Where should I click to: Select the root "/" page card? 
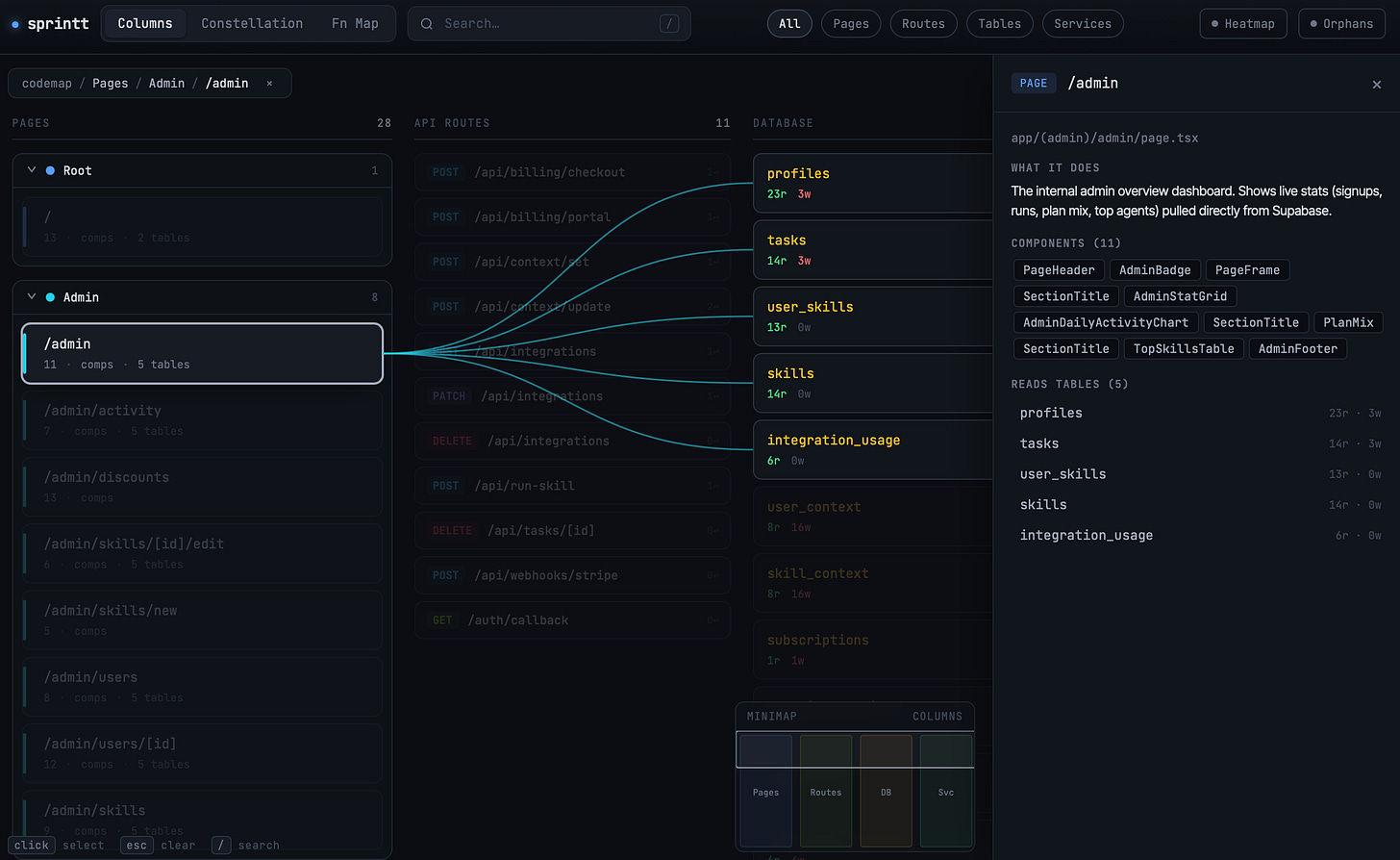pyautogui.click(x=202, y=226)
